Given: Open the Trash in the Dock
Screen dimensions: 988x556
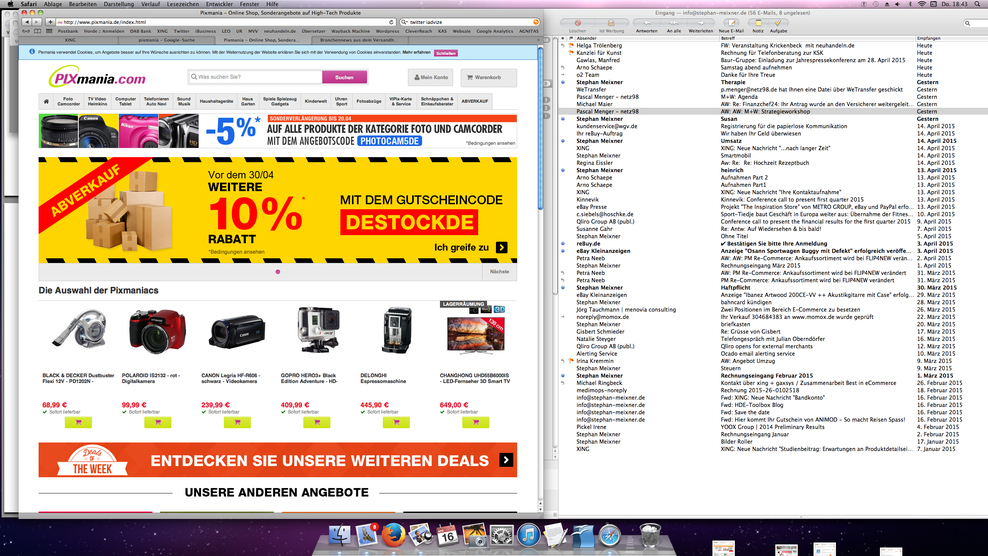Looking at the screenshot, I should 650,536.
